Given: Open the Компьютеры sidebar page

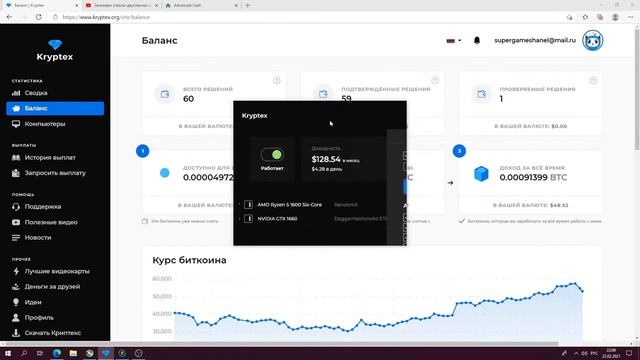Looking at the screenshot, I should pos(45,124).
